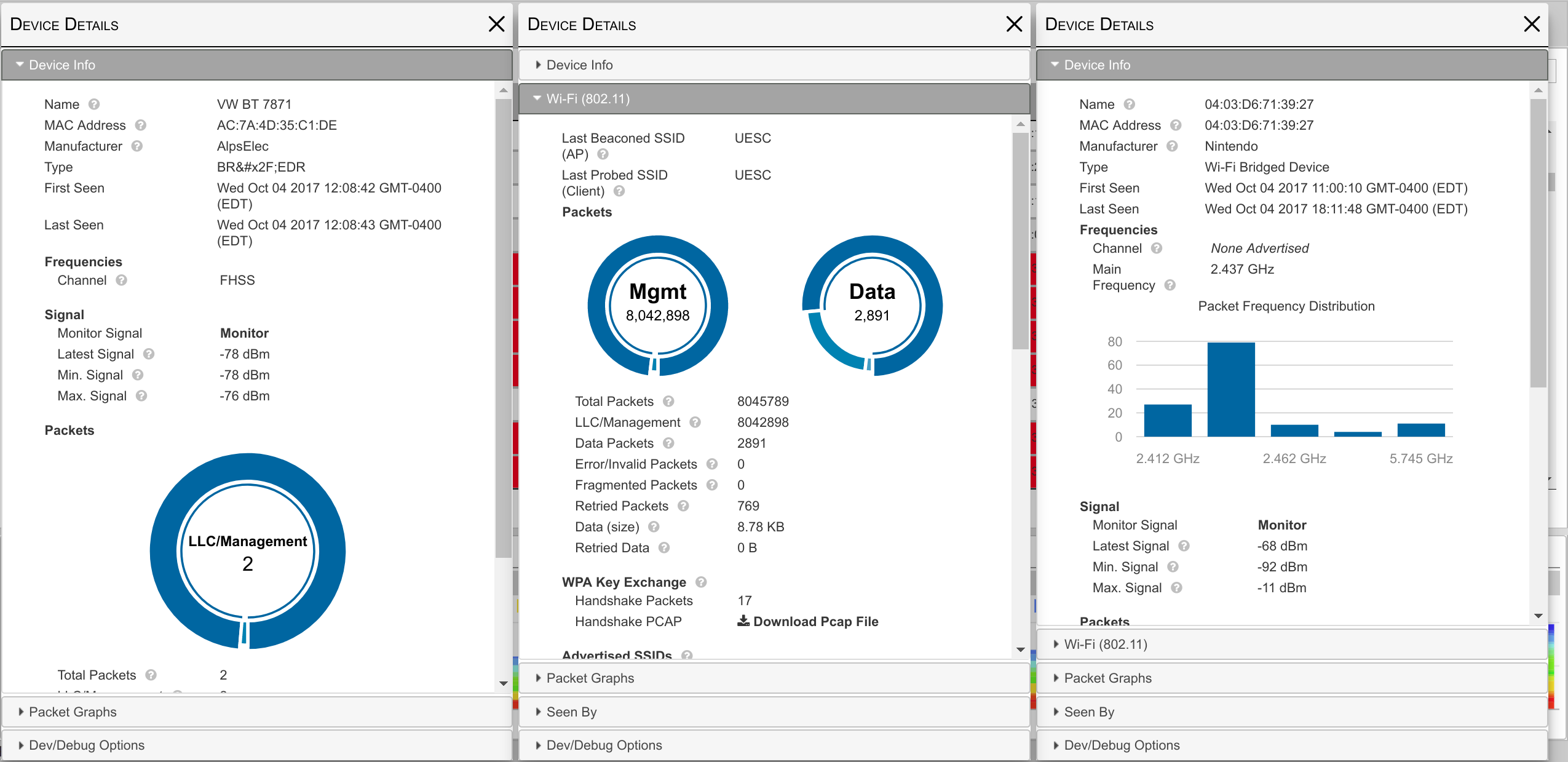Expand Wi-Fi (802.11) section in right panel
The width and height of the screenshot is (1568, 762).
point(1105,645)
